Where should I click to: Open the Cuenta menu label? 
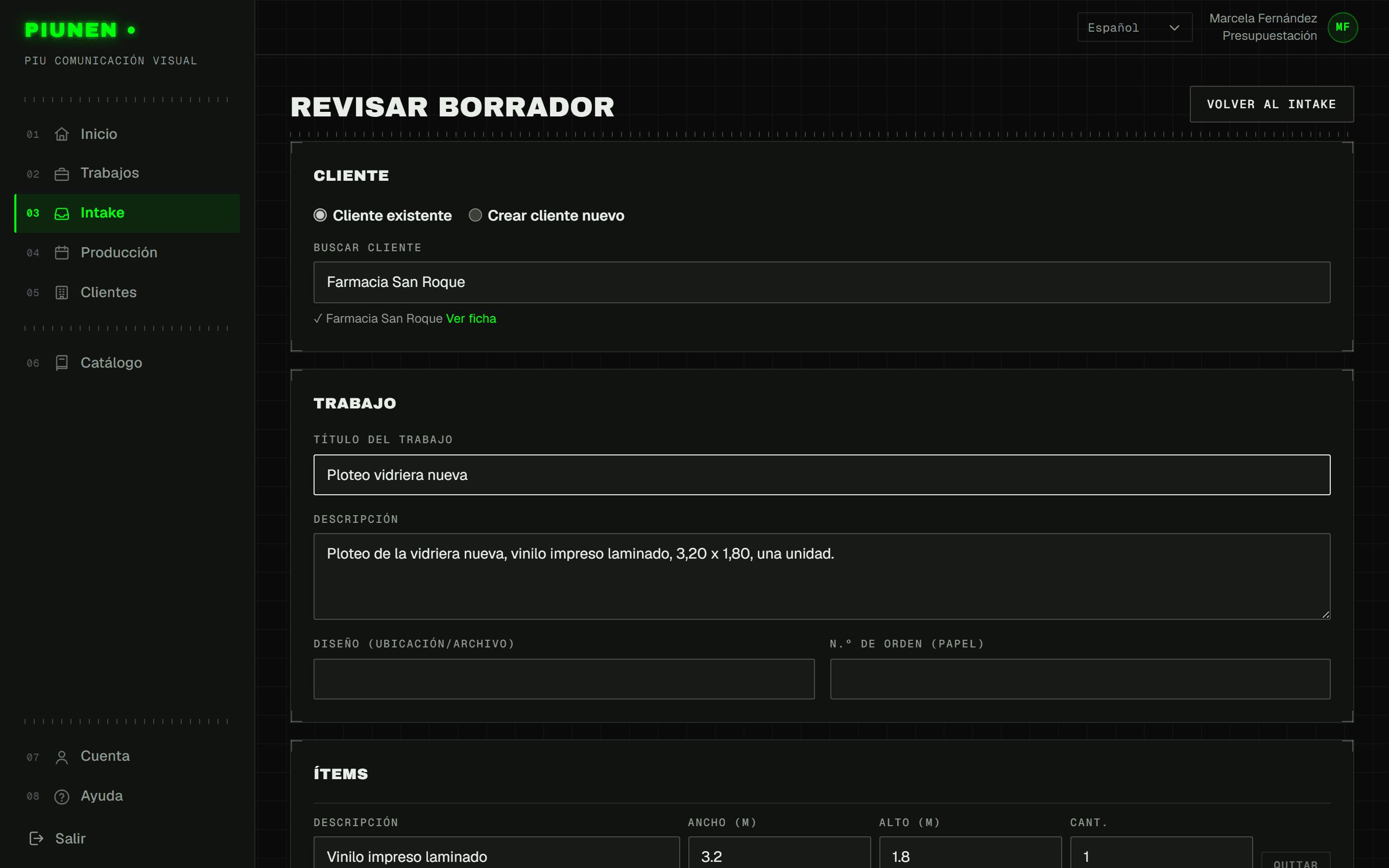point(105,756)
